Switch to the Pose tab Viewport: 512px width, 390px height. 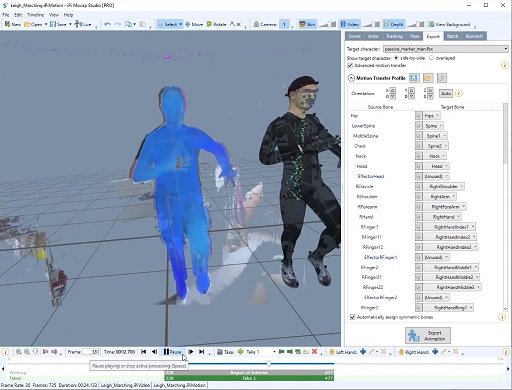[415, 36]
